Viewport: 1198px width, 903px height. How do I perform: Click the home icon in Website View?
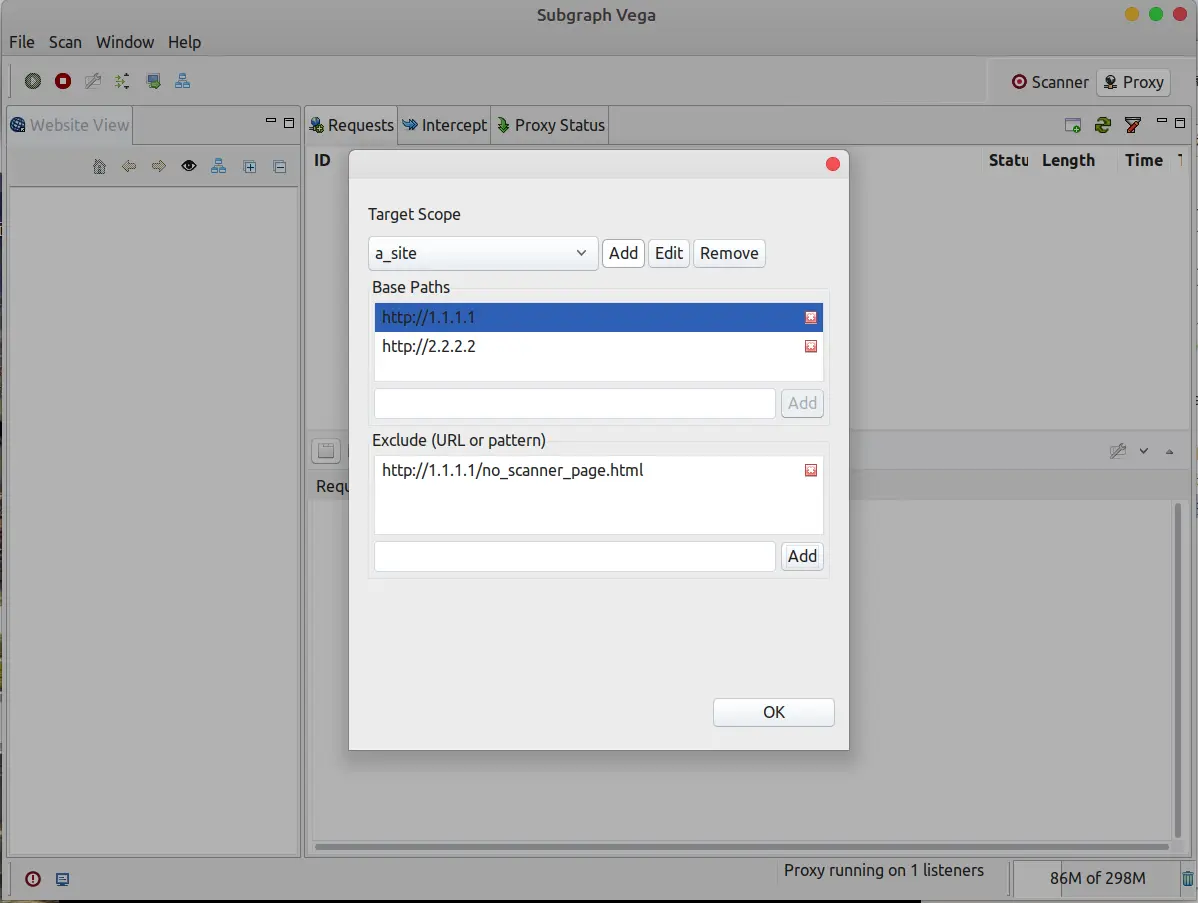click(x=99, y=166)
